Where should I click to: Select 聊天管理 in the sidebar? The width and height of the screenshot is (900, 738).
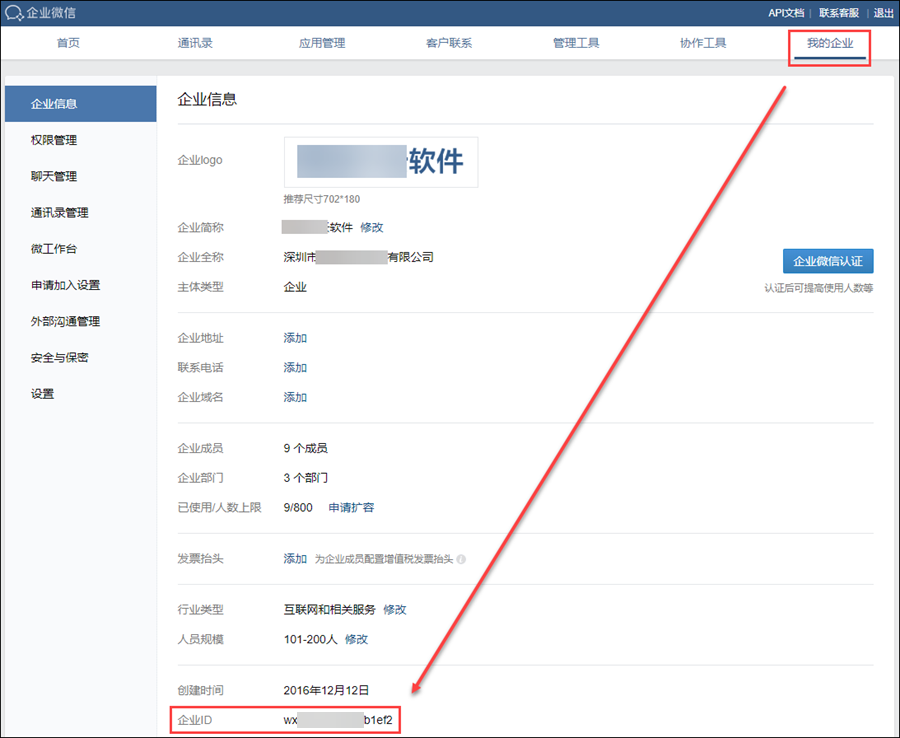(x=54, y=176)
